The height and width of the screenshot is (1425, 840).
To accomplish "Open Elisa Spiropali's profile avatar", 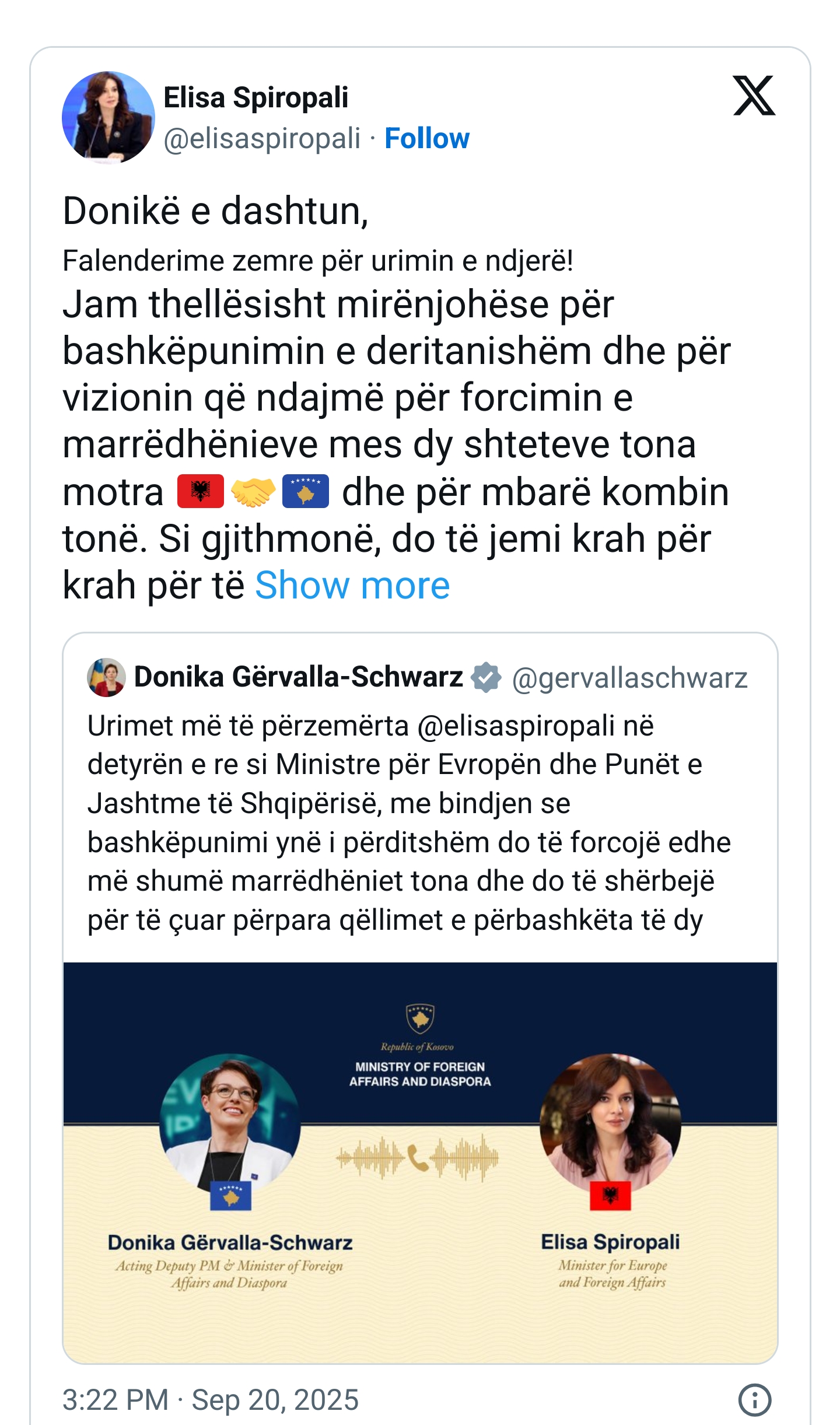I will tap(108, 117).
